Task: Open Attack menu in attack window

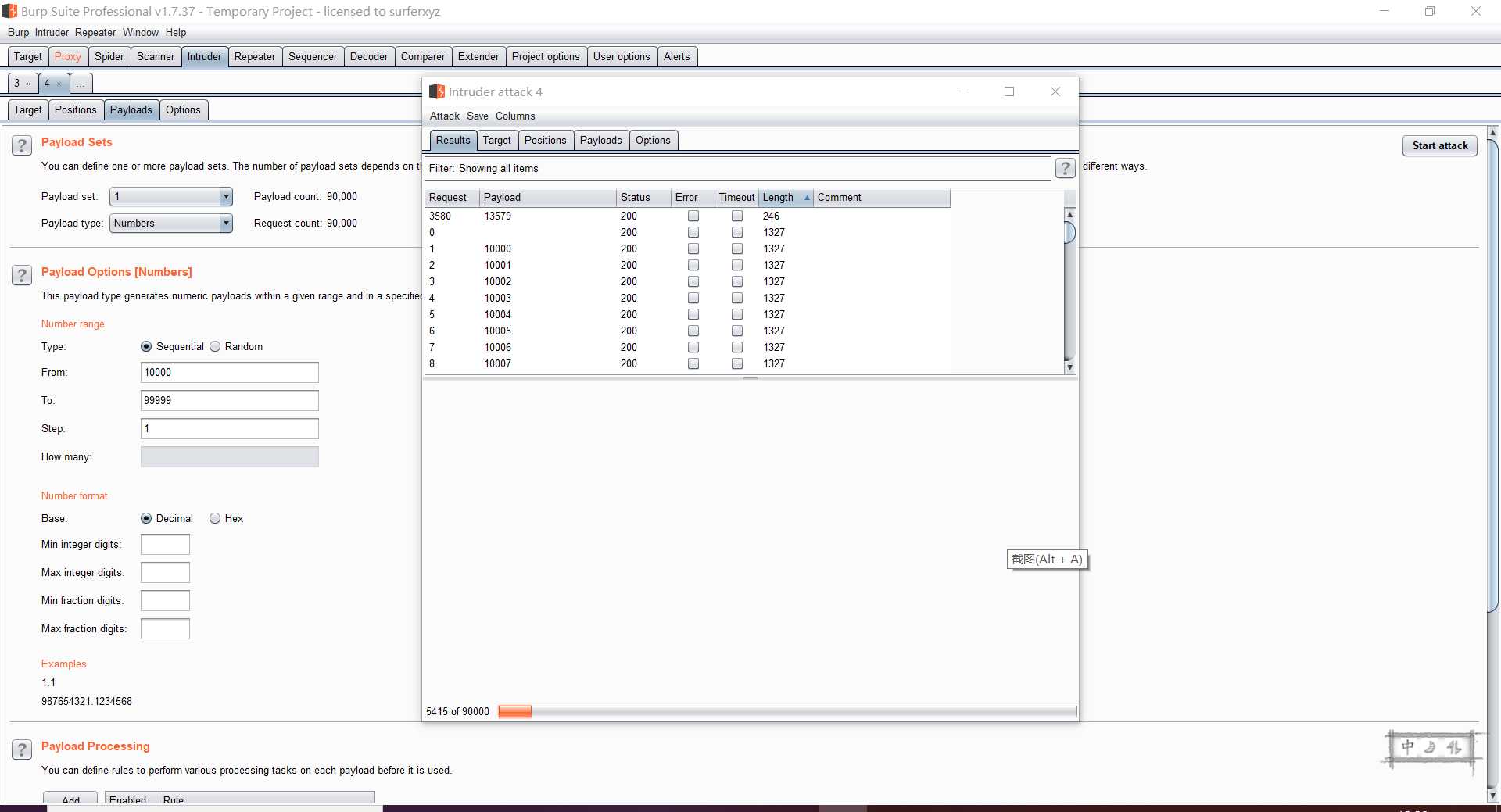Action: pos(445,116)
